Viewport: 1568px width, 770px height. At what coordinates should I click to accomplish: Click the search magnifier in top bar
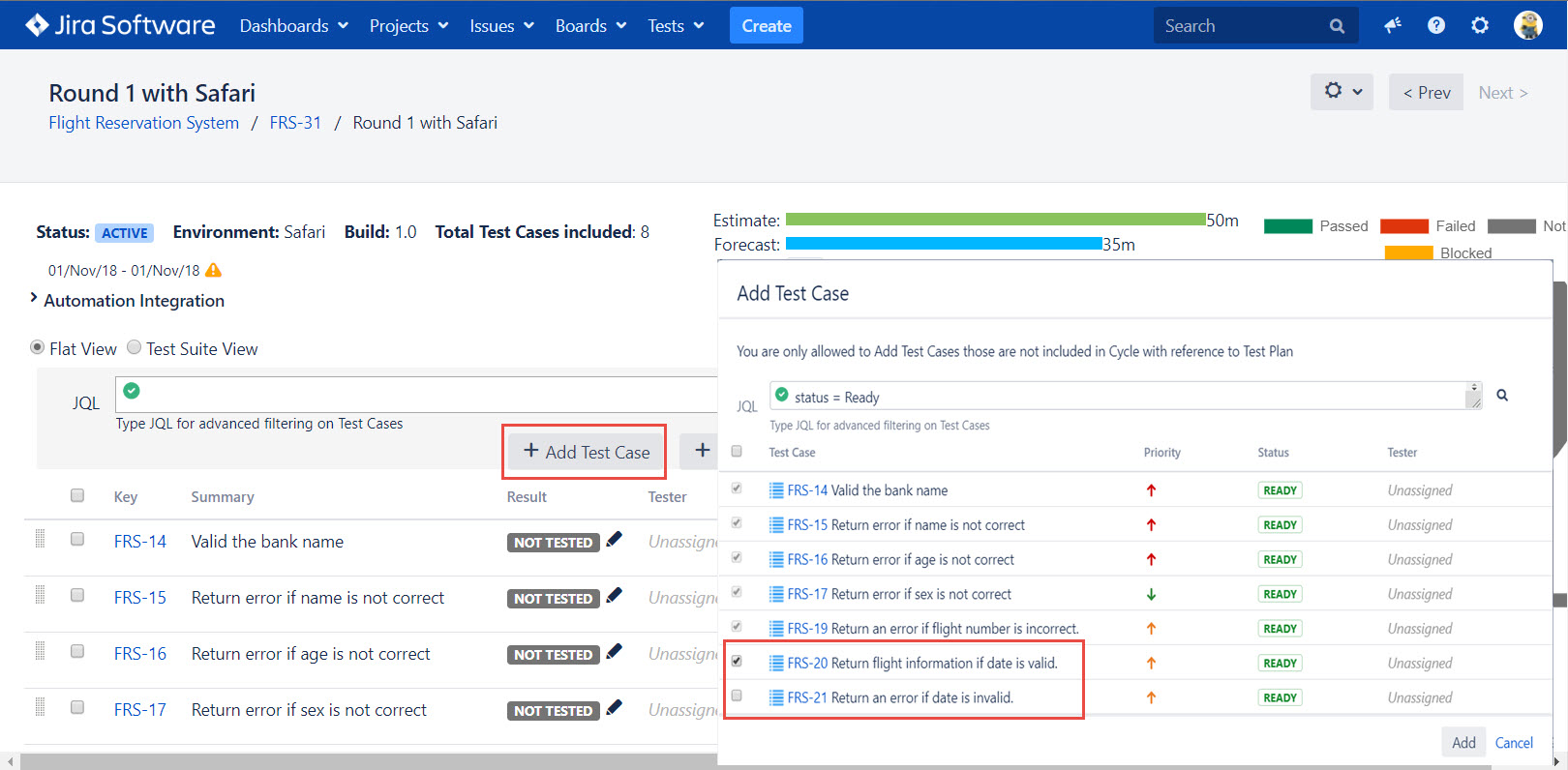[1338, 26]
